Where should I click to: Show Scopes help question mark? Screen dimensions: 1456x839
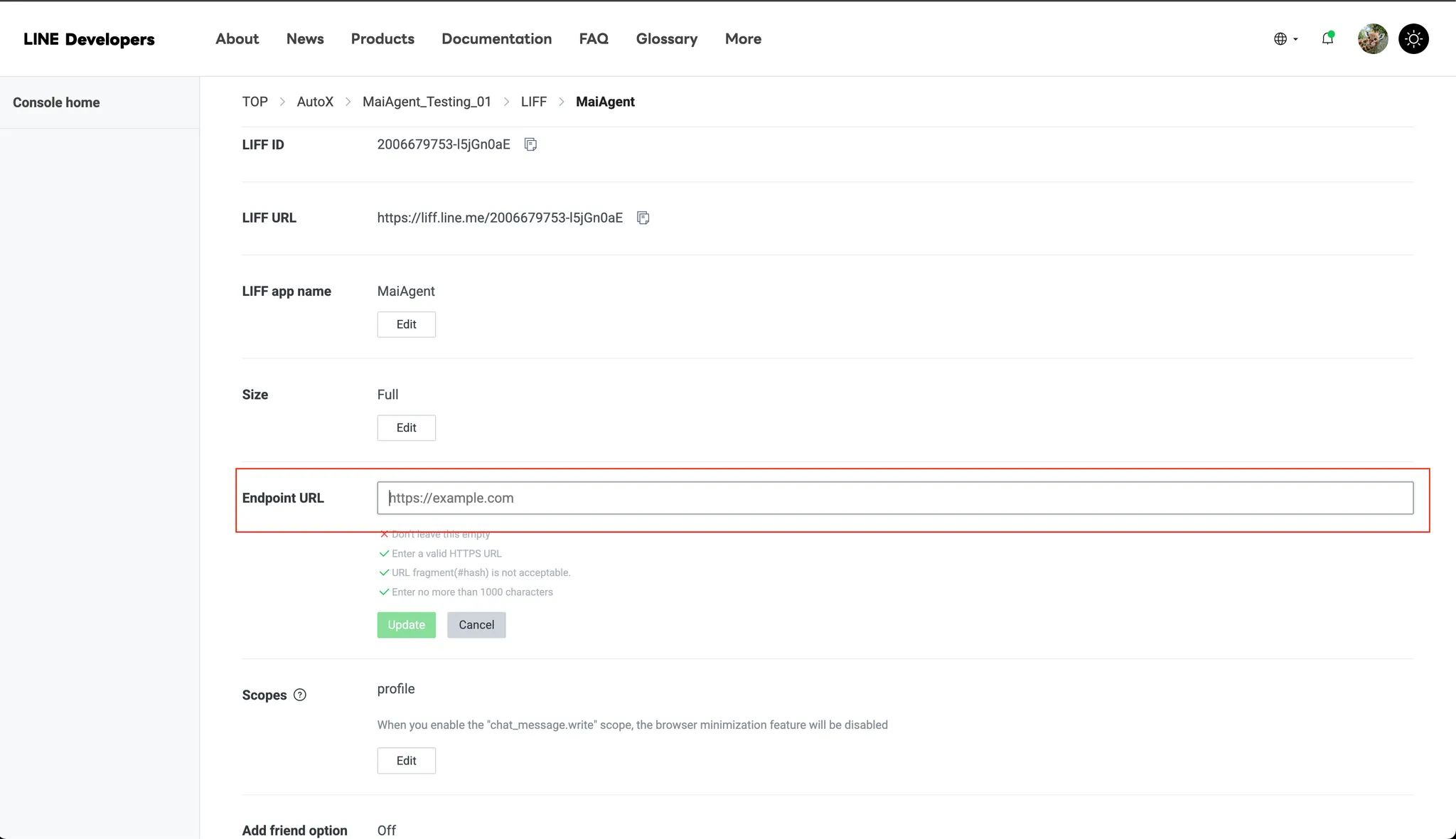coord(300,695)
